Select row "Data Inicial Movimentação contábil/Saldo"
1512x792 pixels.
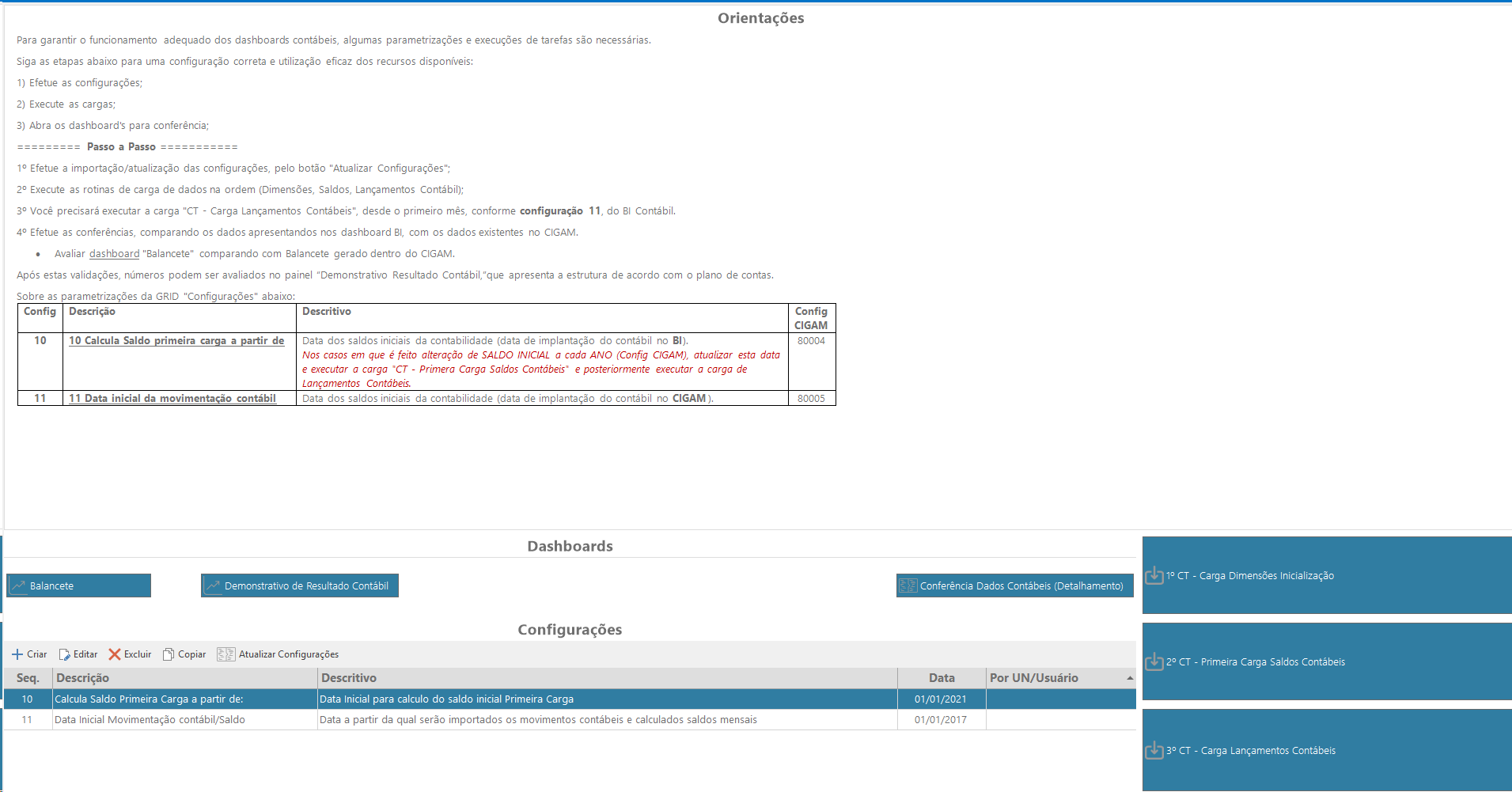pyautogui.click(x=570, y=720)
